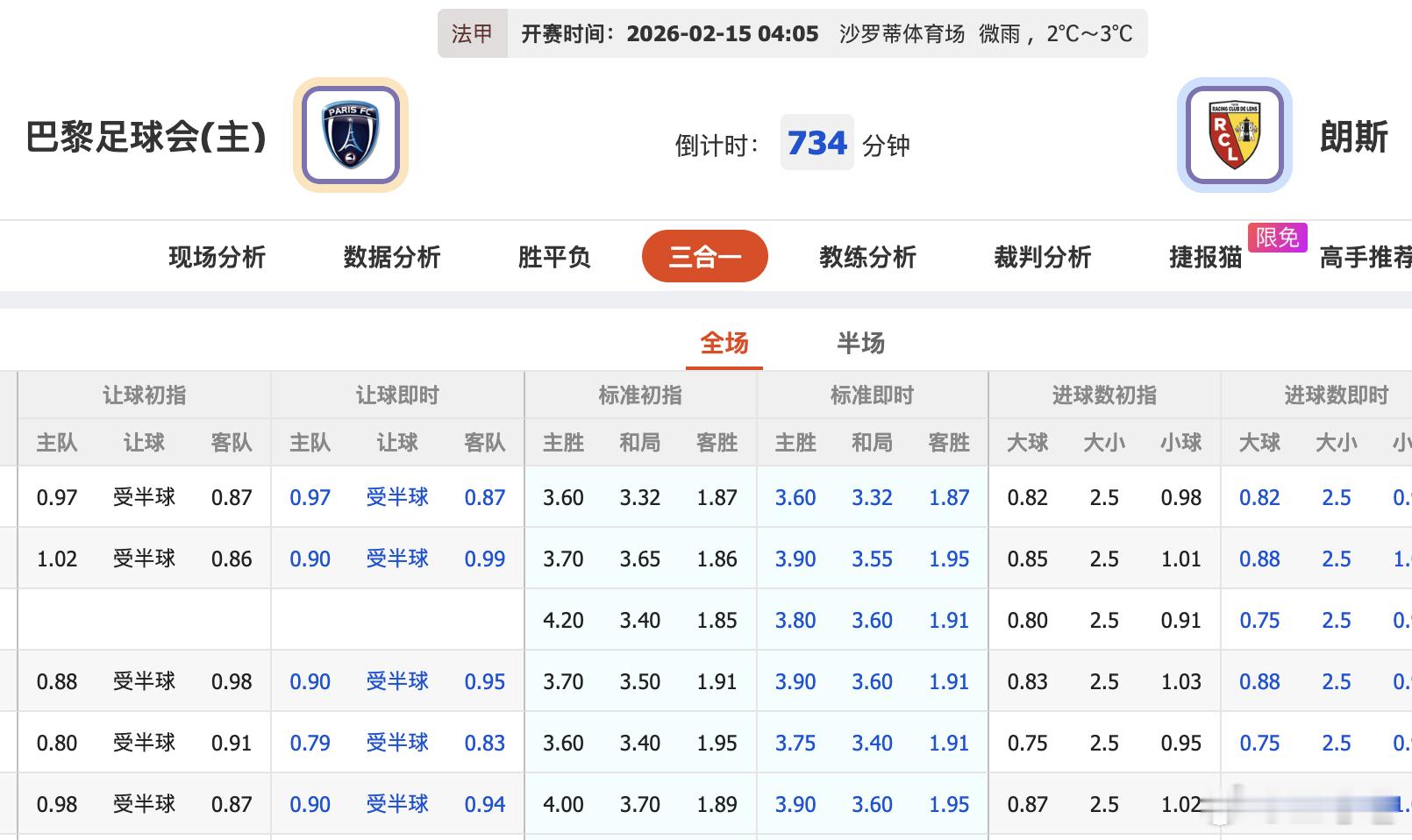
Task: Open the 胜平负 tab
Action: tap(554, 256)
